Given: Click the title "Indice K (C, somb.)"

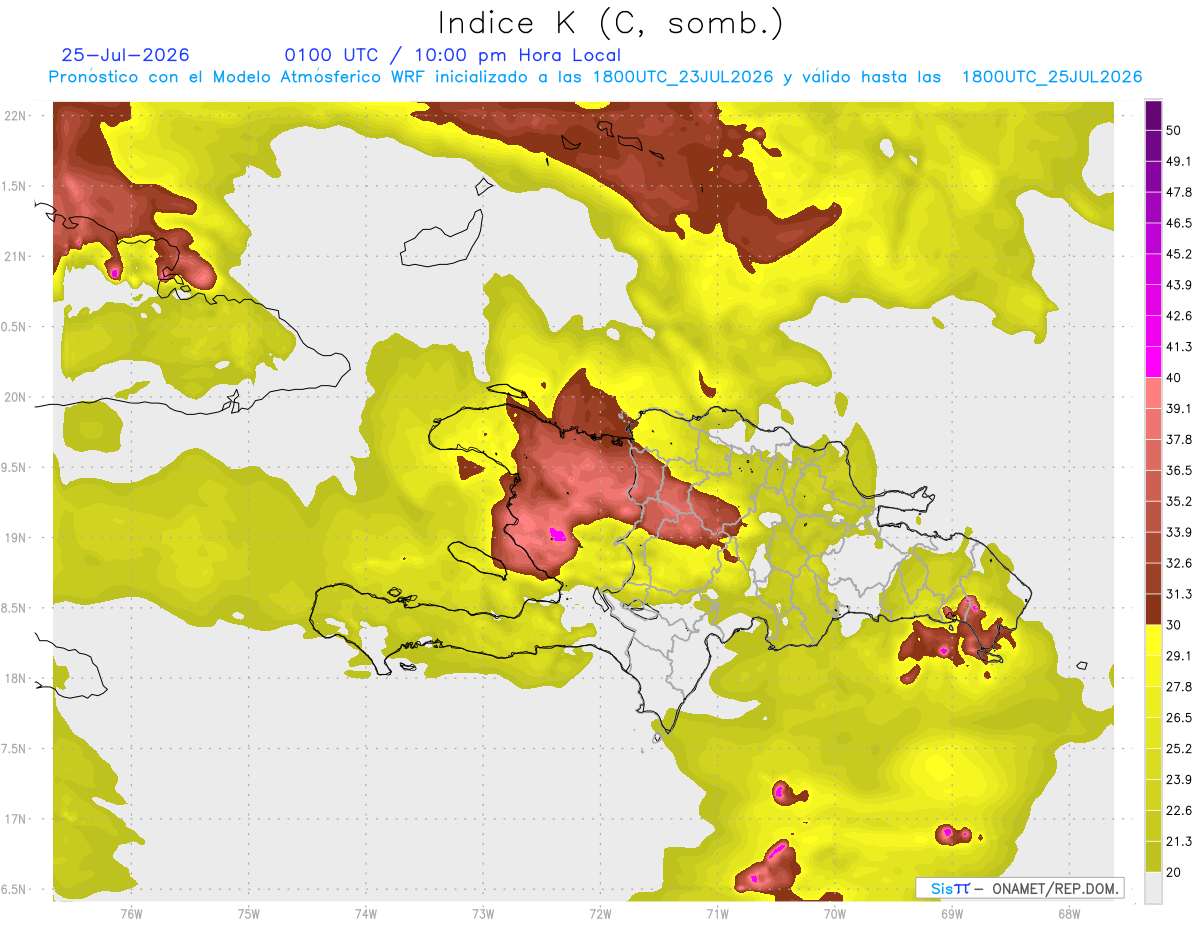Looking at the screenshot, I should pyautogui.click(x=611, y=23).
